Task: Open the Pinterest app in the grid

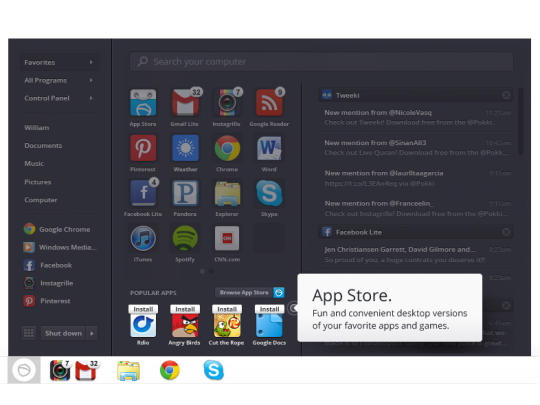Action: pos(143,148)
